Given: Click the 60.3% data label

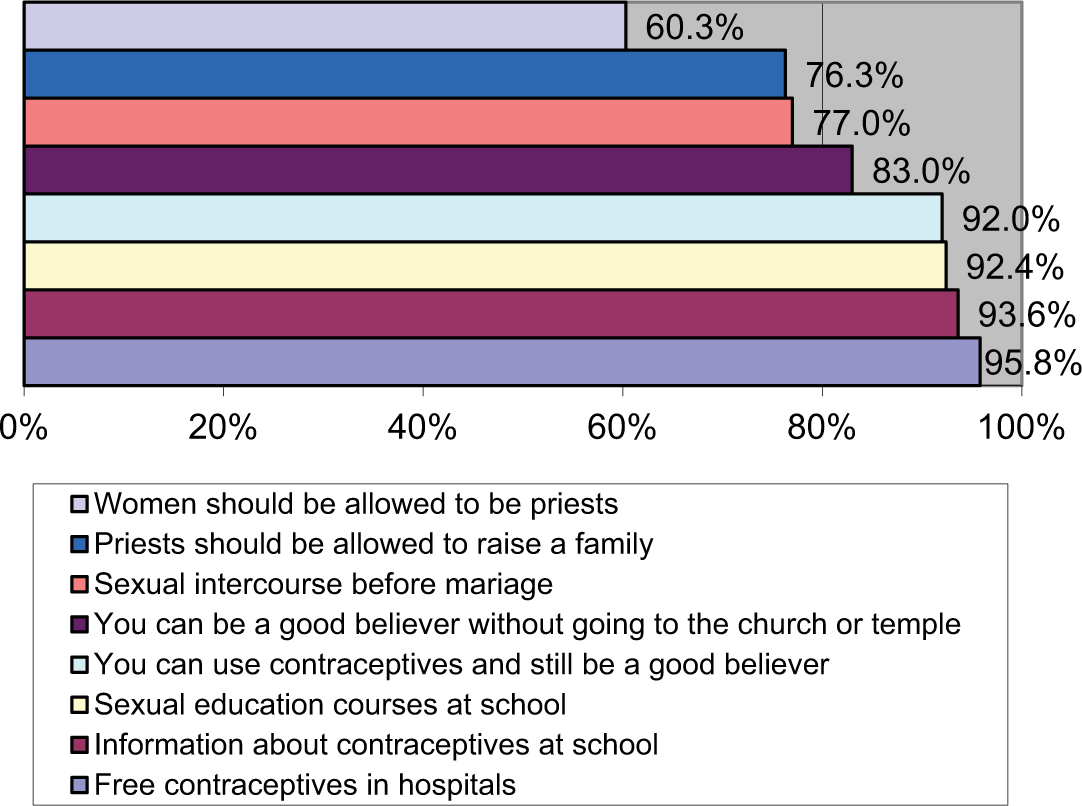Looking at the screenshot, I should coord(694,28).
